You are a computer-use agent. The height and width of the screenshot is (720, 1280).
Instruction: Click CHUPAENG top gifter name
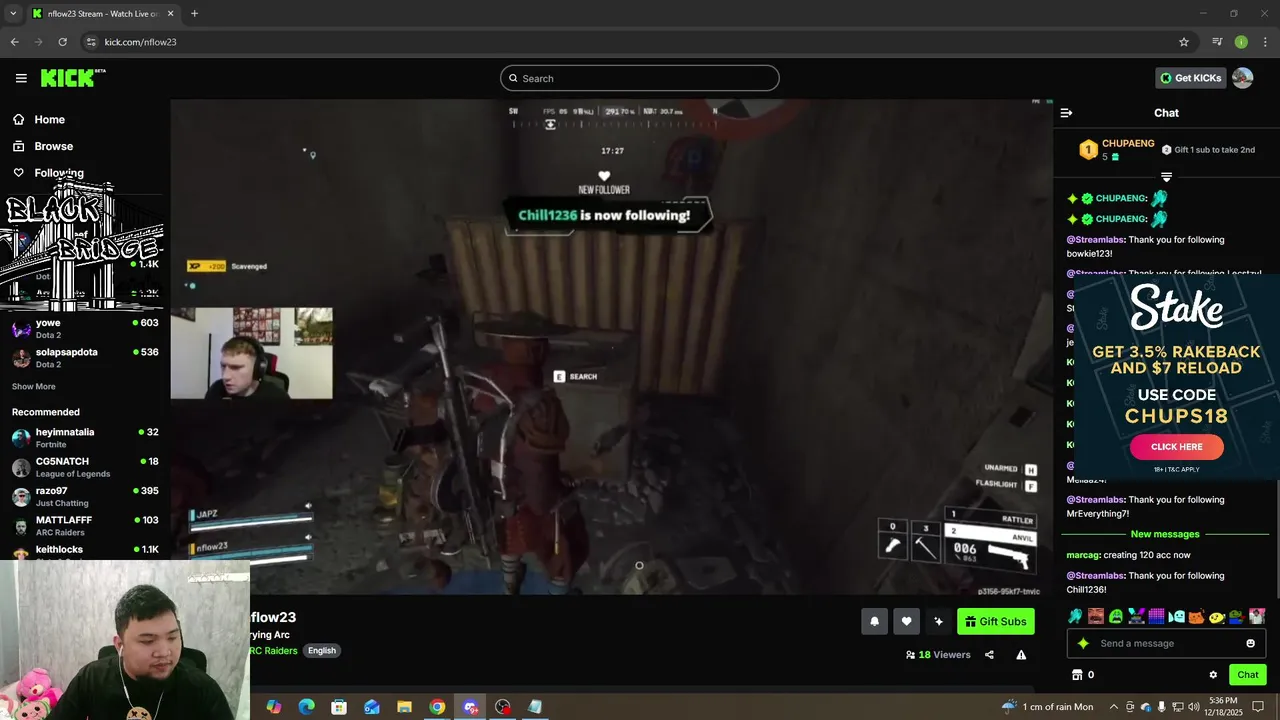pyautogui.click(x=1128, y=144)
